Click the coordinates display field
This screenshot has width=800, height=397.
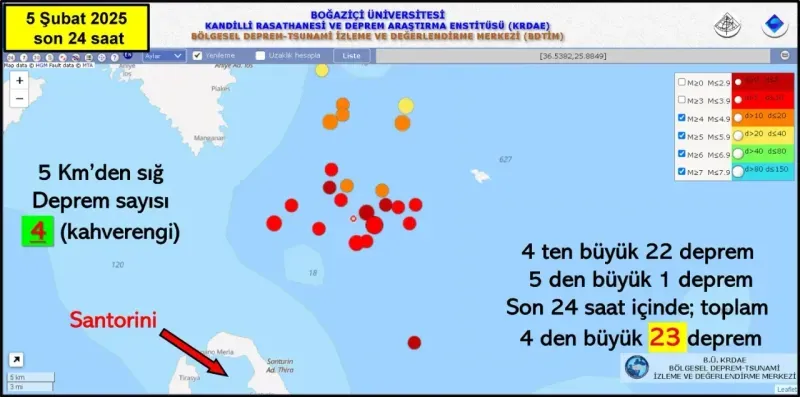572,56
